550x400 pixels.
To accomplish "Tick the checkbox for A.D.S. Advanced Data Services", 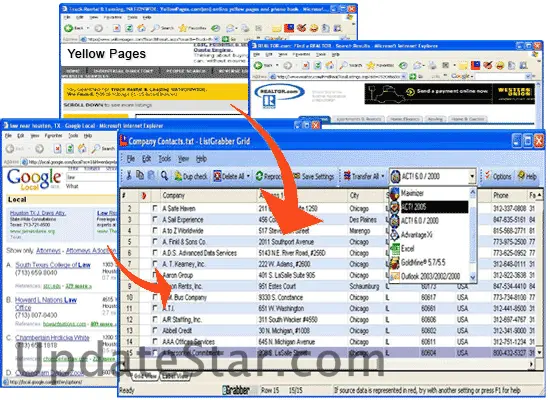I will click(x=155, y=253).
